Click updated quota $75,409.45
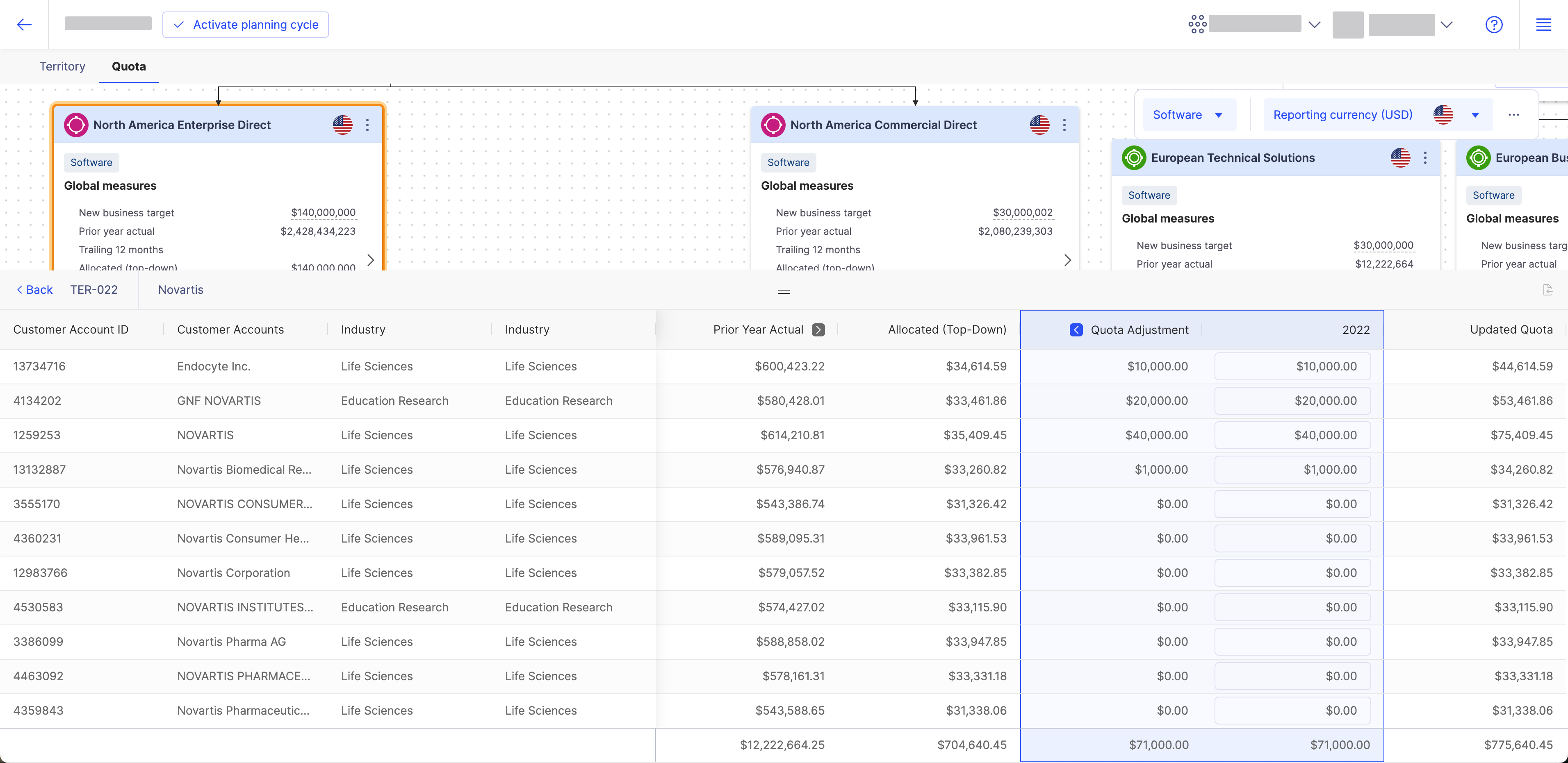Screen dimensions: 1568x763 1522,435
